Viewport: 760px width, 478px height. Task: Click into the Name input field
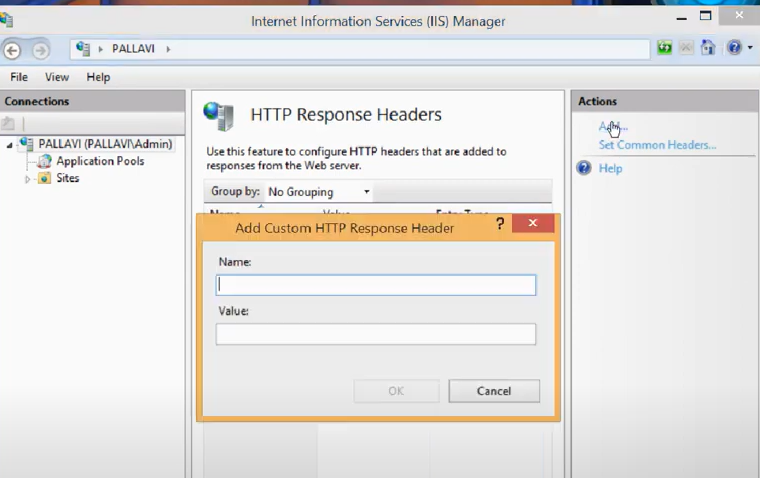point(376,285)
